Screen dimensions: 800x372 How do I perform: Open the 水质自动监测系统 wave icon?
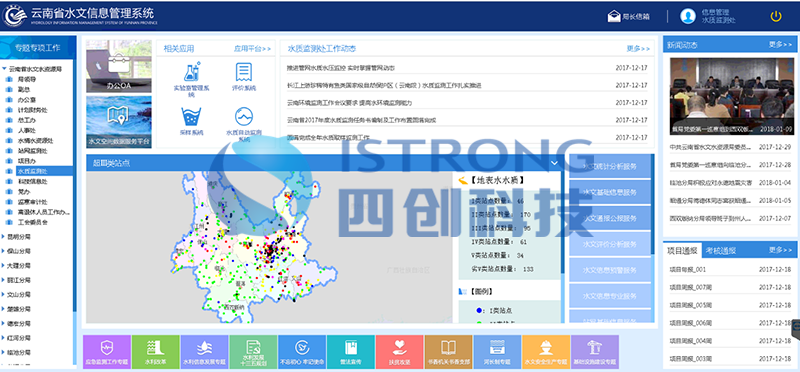pos(244,117)
